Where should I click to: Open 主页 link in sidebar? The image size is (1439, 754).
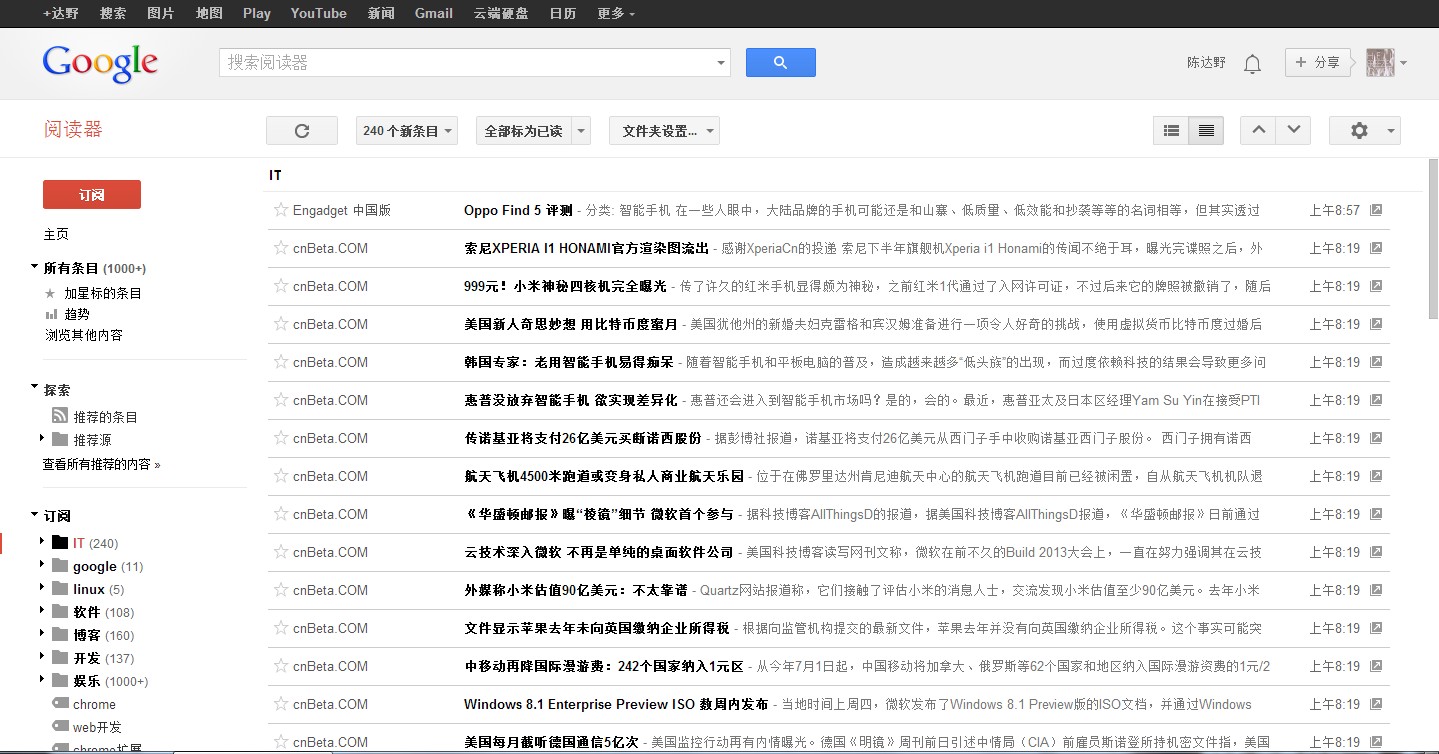pyautogui.click(x=56, y=234)
